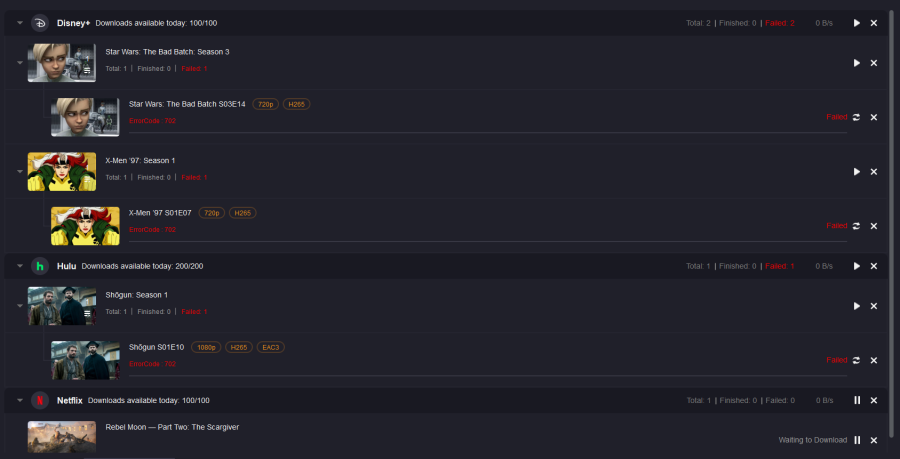Click the vertical scrollbar on the right
900x459 pixels.
tap(890, 200)
